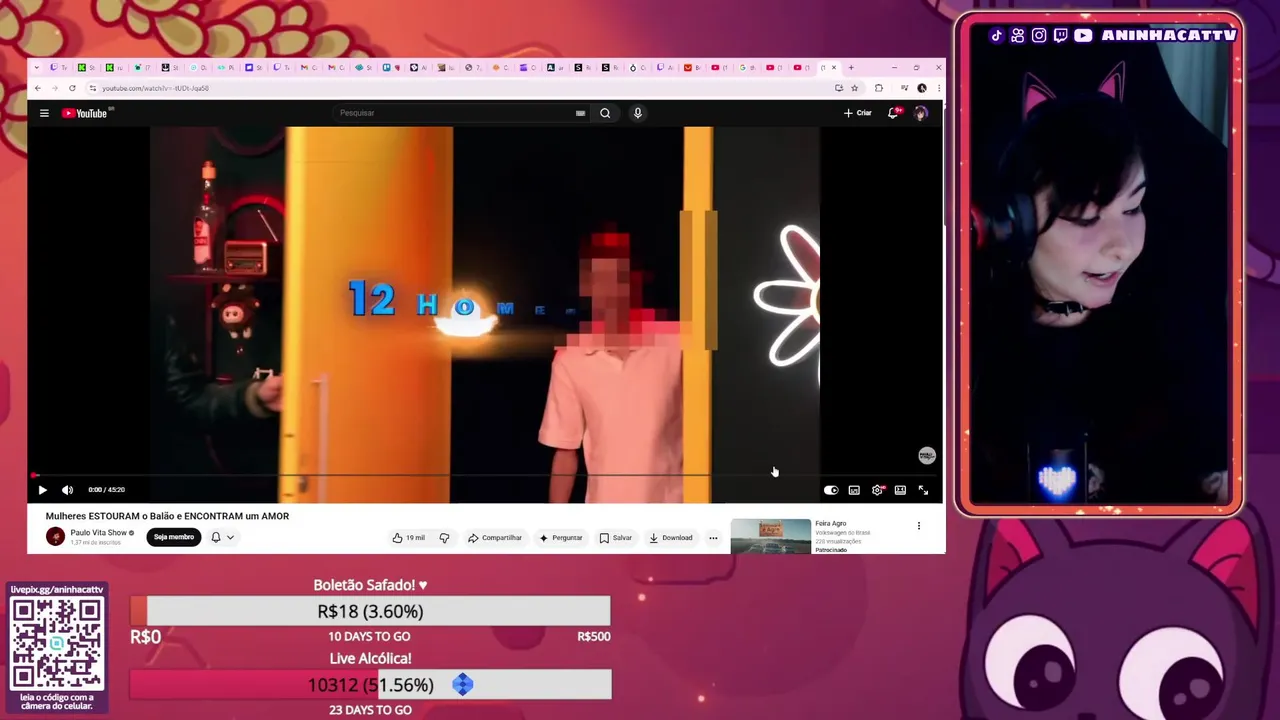Screen dimensions: 1280x720
Task: Click the Boletão Safado R$18 progress bar
Action: click(370, 611)
